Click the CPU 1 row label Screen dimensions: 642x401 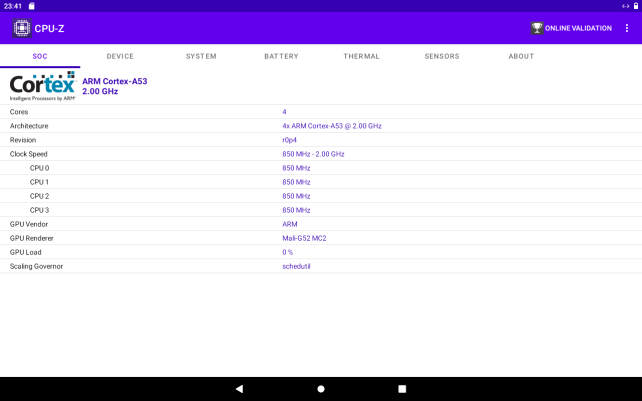pyautogui.click(x=39, y=182)
